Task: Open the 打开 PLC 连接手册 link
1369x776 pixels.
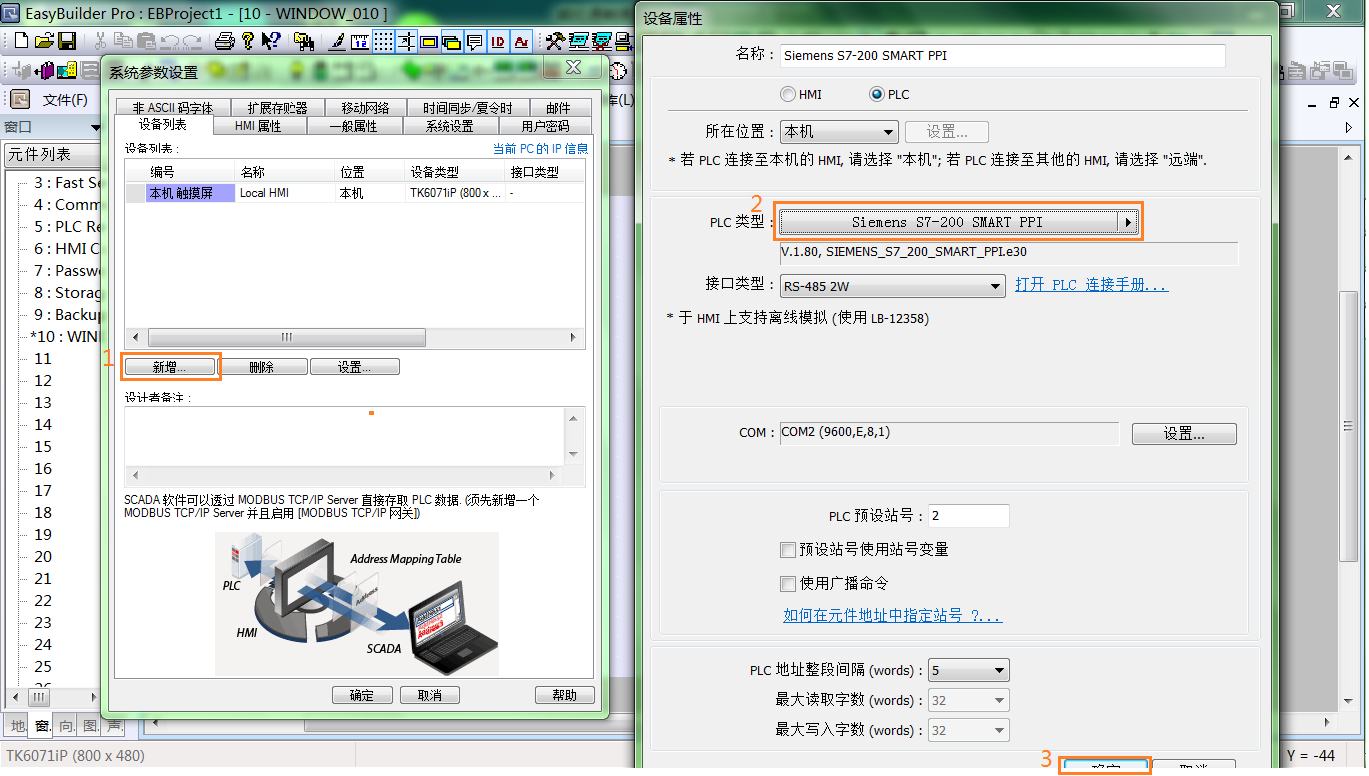Action: coord(1091,285)
